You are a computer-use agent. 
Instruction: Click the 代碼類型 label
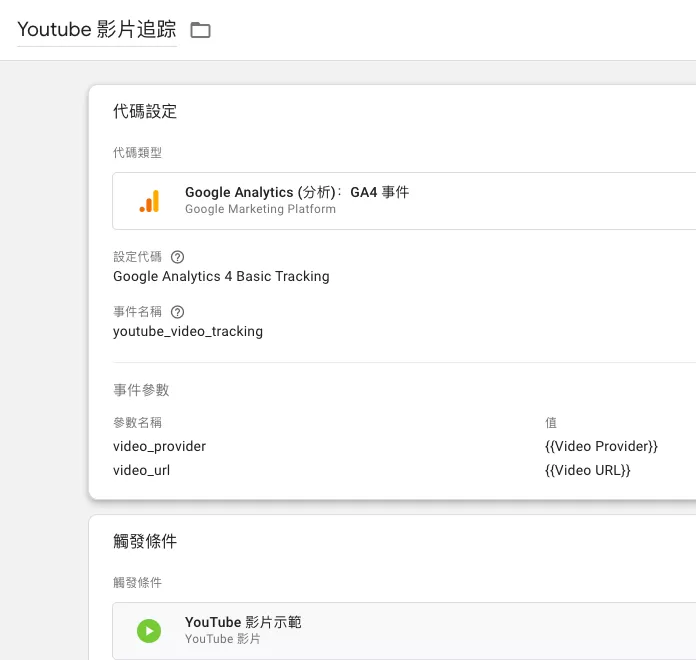point(137,153)
